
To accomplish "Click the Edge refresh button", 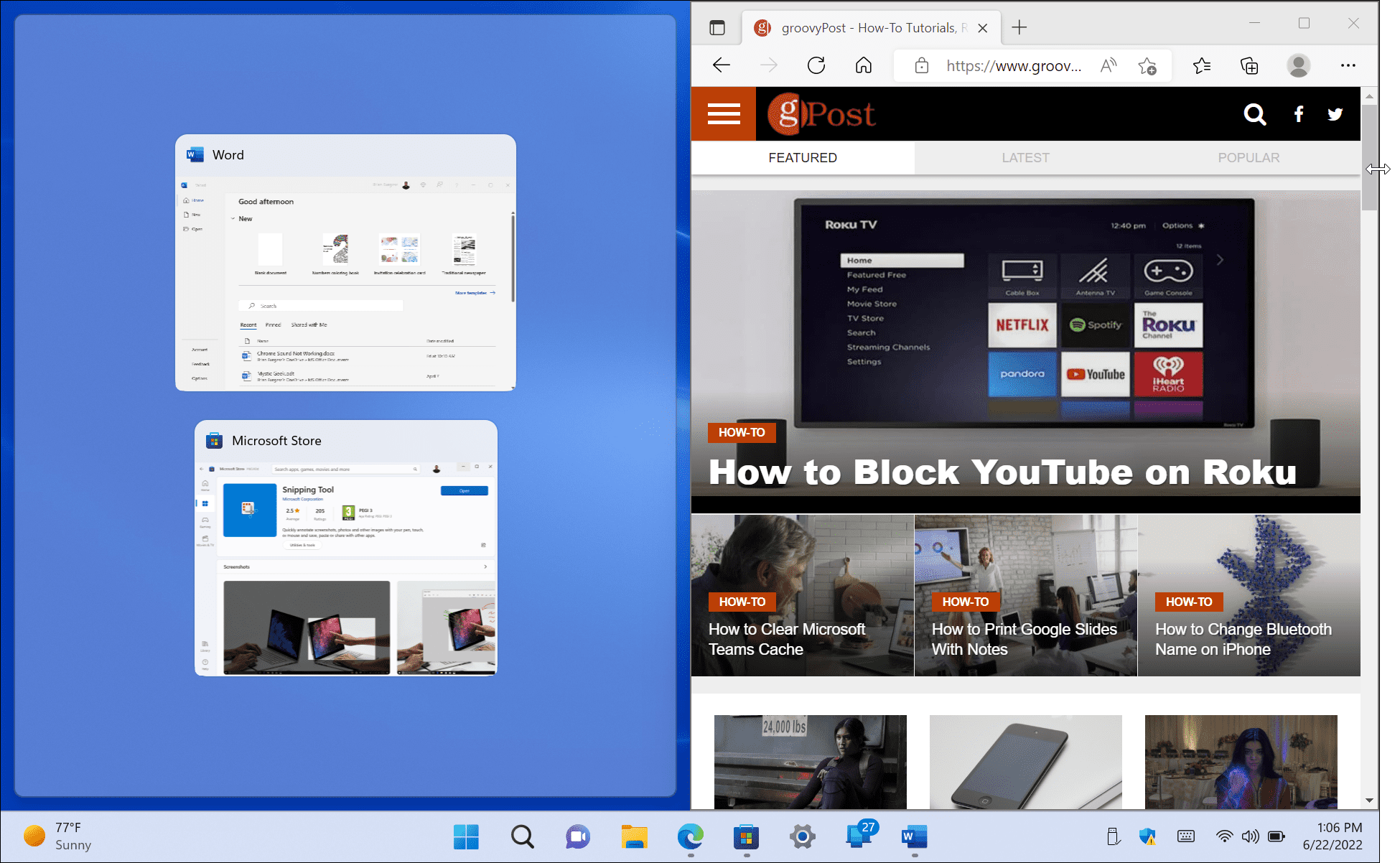I will click(816, 65).
